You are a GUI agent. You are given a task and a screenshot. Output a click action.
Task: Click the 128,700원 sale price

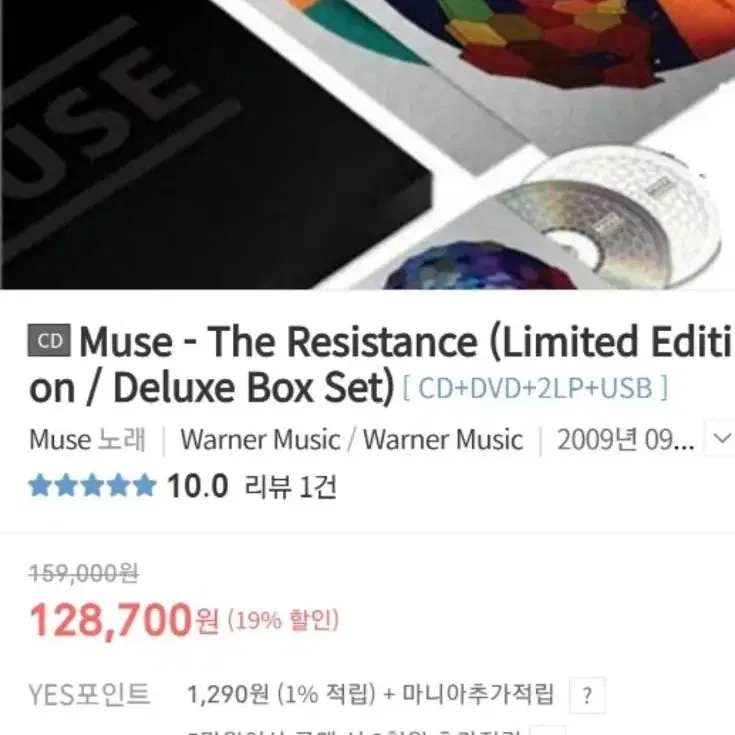[x=124, y=620]
